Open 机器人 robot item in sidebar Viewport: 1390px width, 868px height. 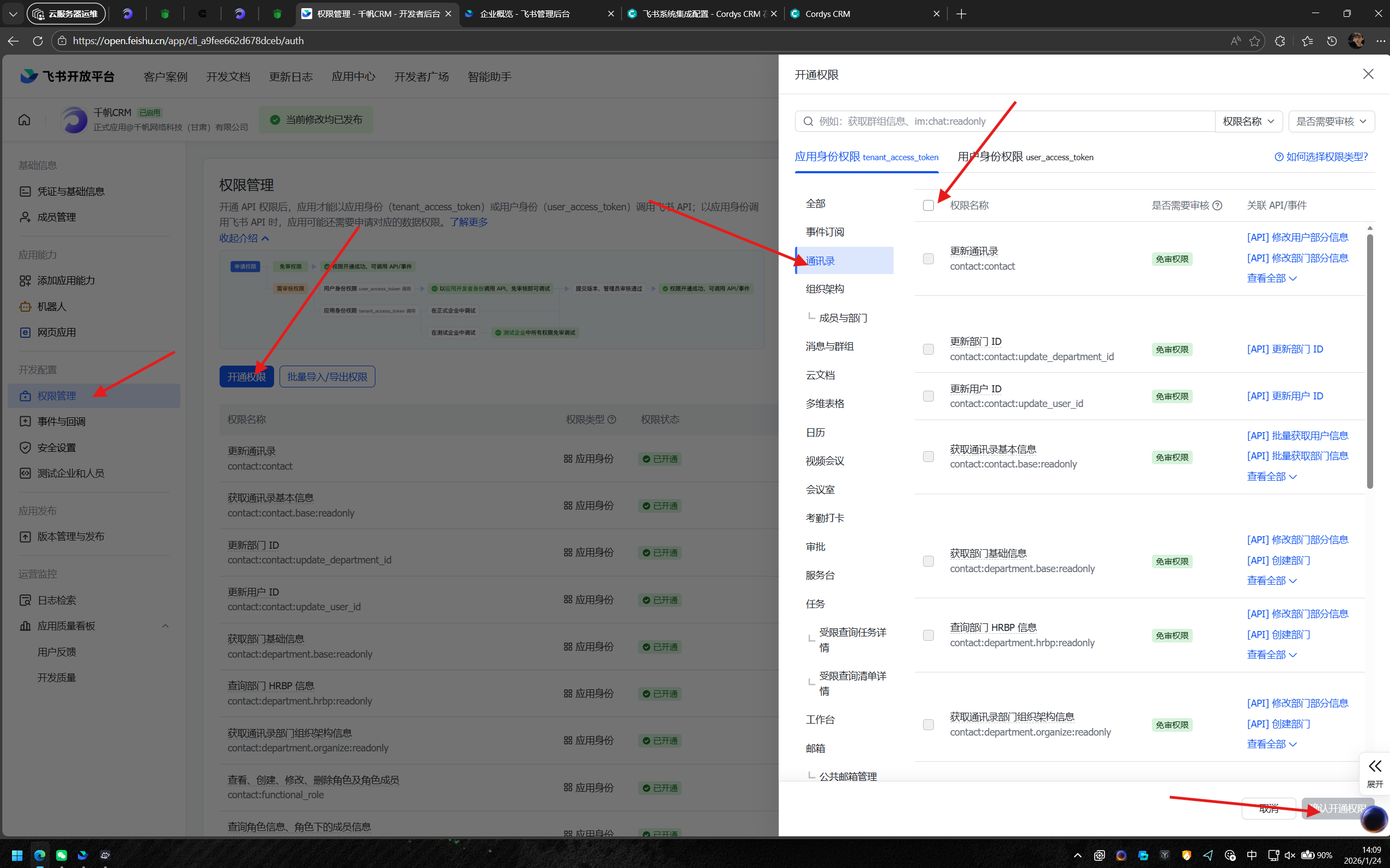click(51, 307)
